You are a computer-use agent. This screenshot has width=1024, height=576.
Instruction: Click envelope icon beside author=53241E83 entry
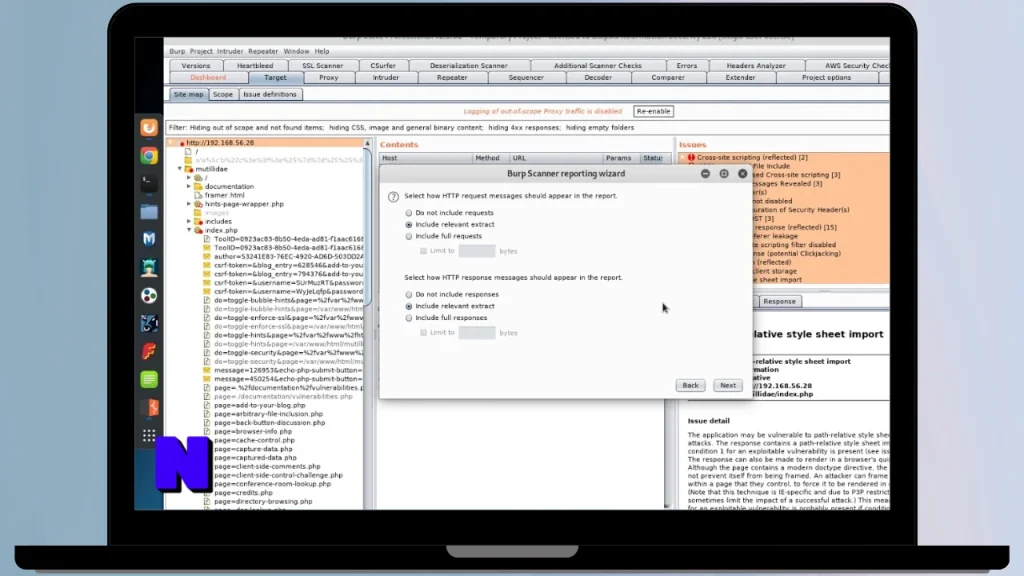pyautogui.click(x=207, y=257)
